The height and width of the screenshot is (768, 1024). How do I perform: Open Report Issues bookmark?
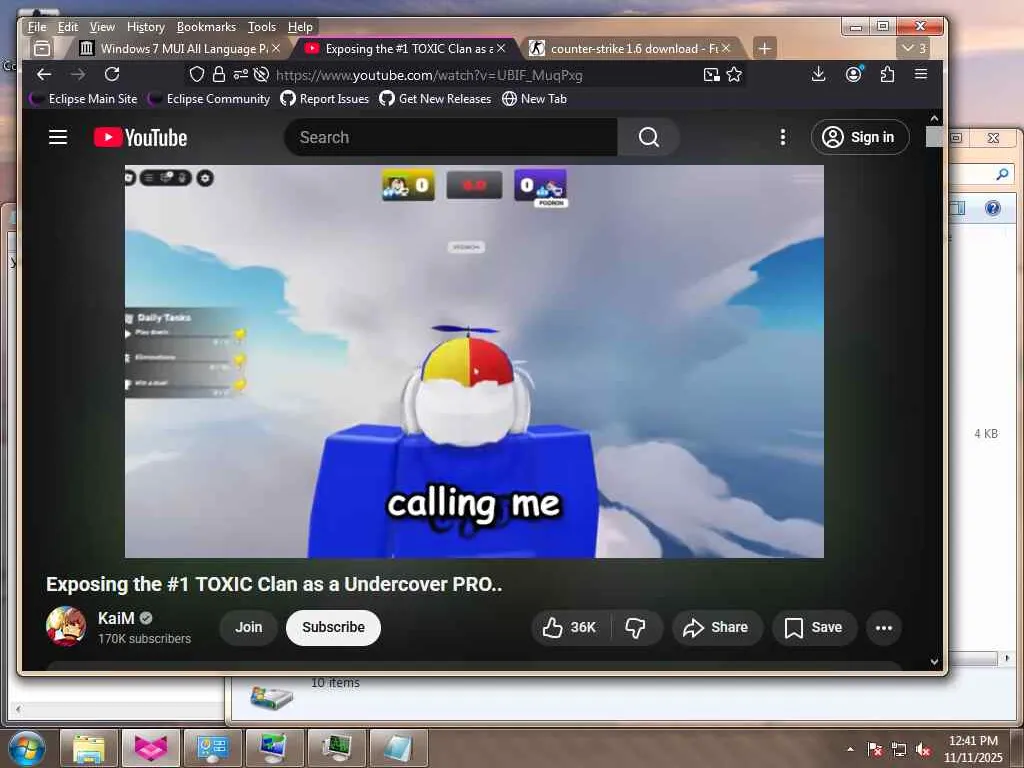(x=325, y=99)
